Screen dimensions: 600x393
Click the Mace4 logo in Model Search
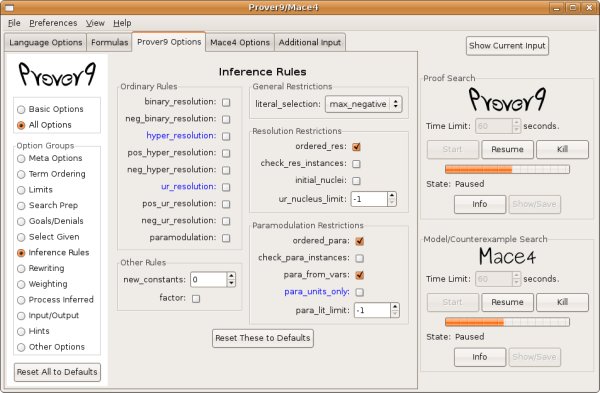507,256
